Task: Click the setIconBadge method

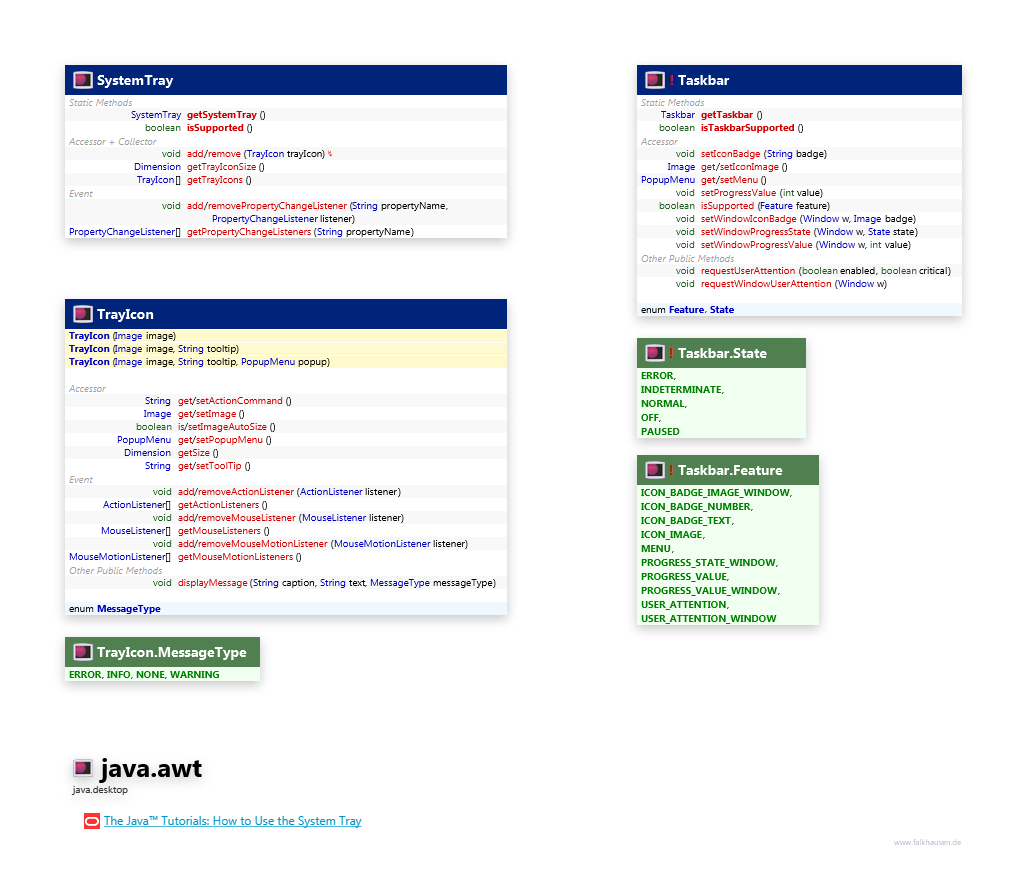Action: click(730, 154)
